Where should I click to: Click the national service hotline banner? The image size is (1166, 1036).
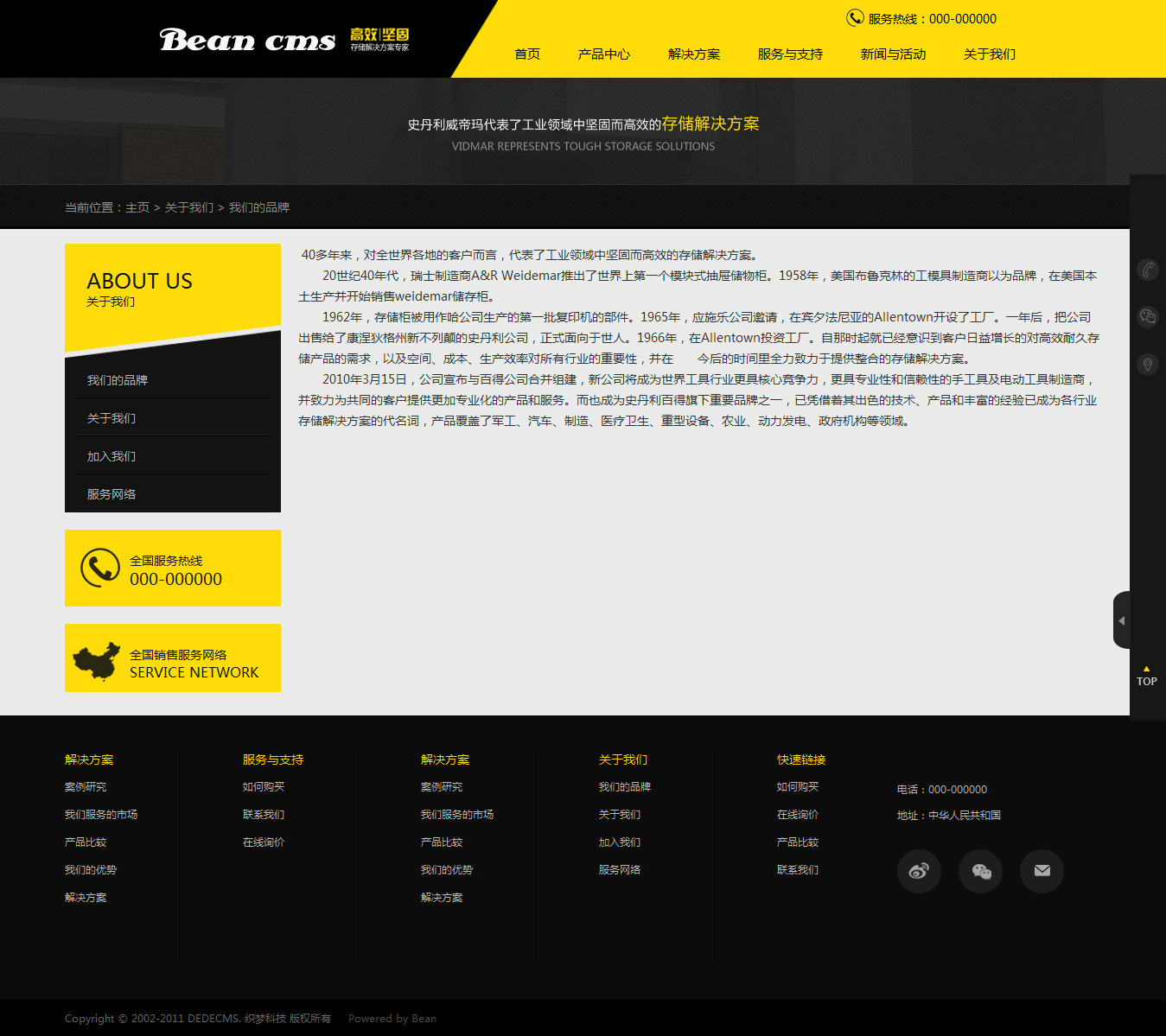click(x=173, y=569)
